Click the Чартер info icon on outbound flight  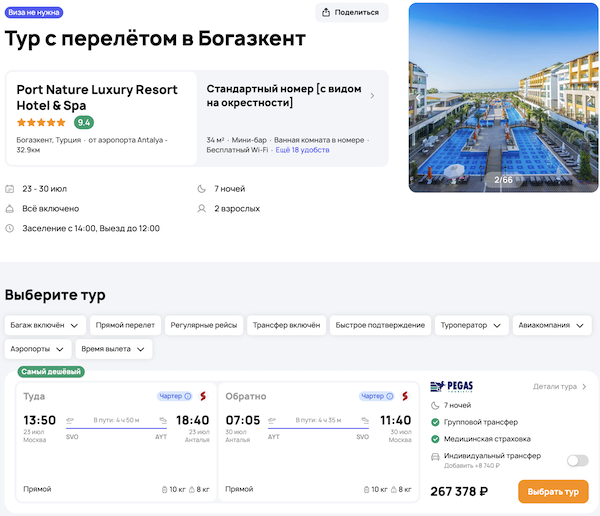pyautogui.click(x=188, y=396)
